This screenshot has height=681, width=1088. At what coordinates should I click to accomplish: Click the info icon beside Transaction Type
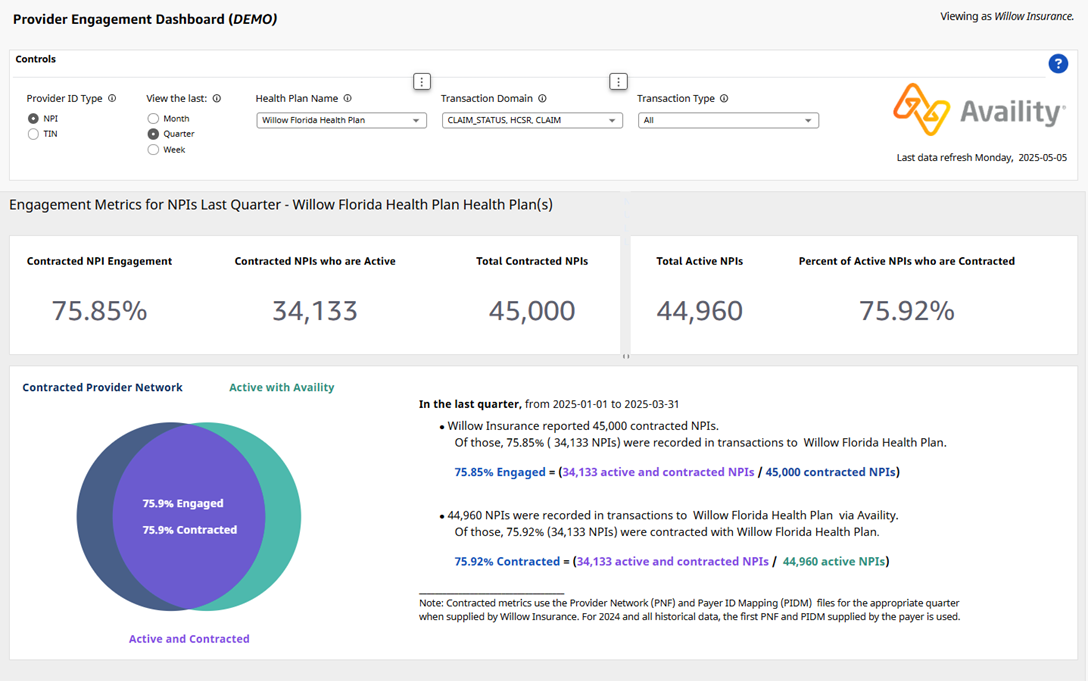725,98
